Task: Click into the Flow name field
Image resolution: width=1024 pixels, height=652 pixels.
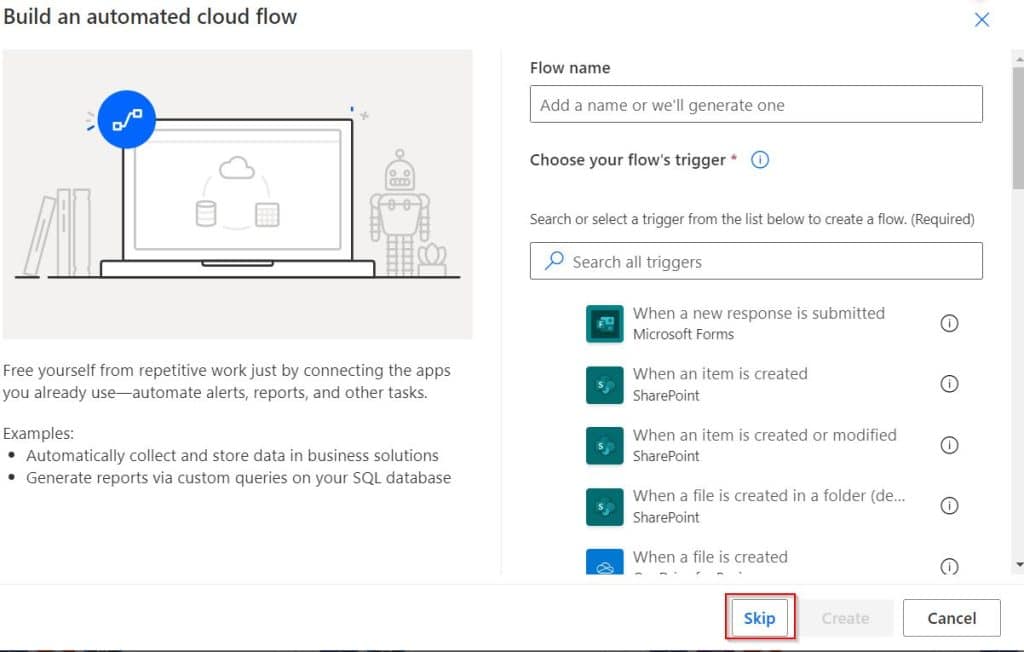Action: click(756, 105)
